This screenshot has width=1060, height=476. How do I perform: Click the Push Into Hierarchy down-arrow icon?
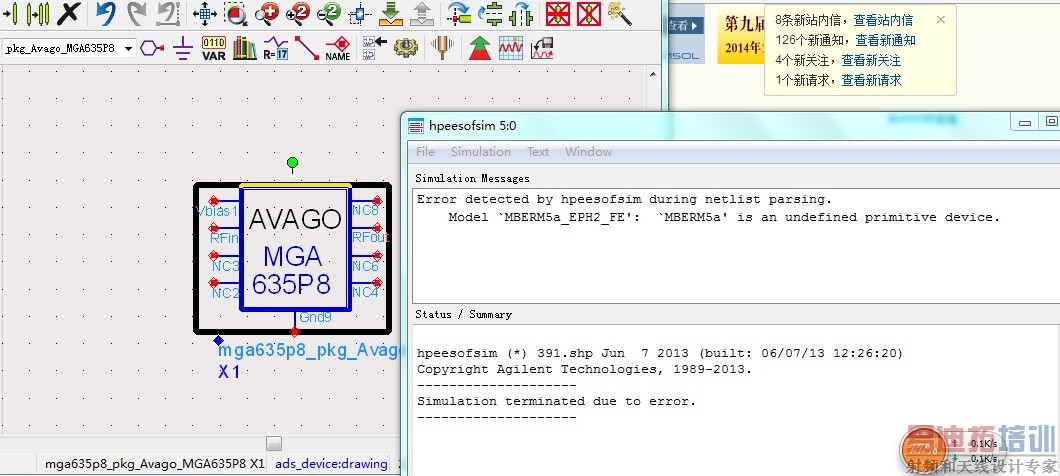391,14
